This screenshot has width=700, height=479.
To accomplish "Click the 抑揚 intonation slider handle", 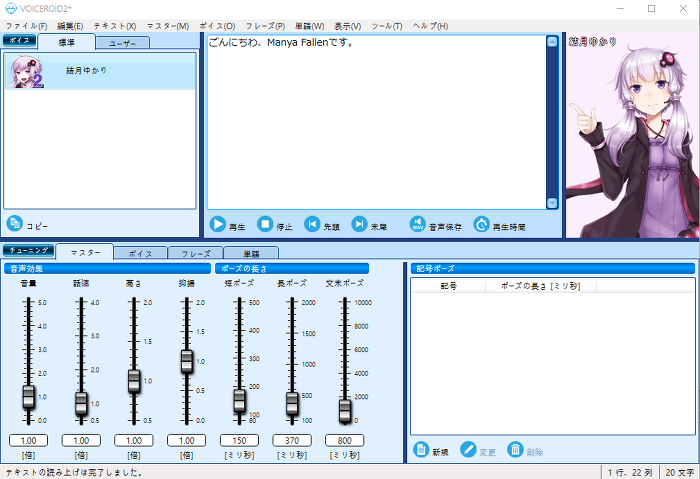I will 187,362.
